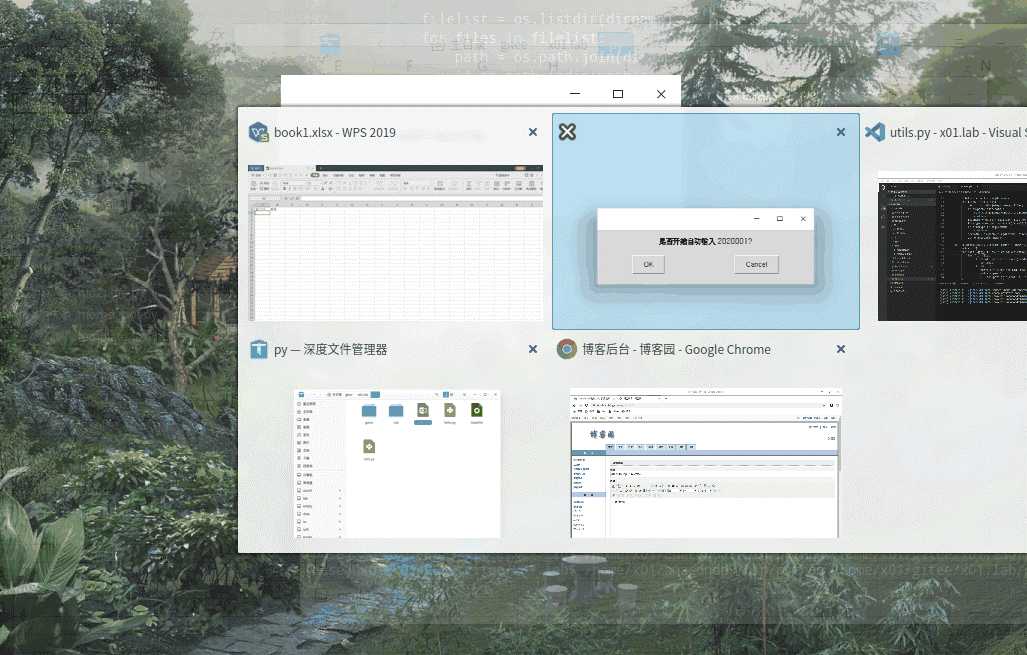The image size is (1027, 655).
Task: Switch to the utils.py Visual Studio Code preview
Action: [952, 246]
